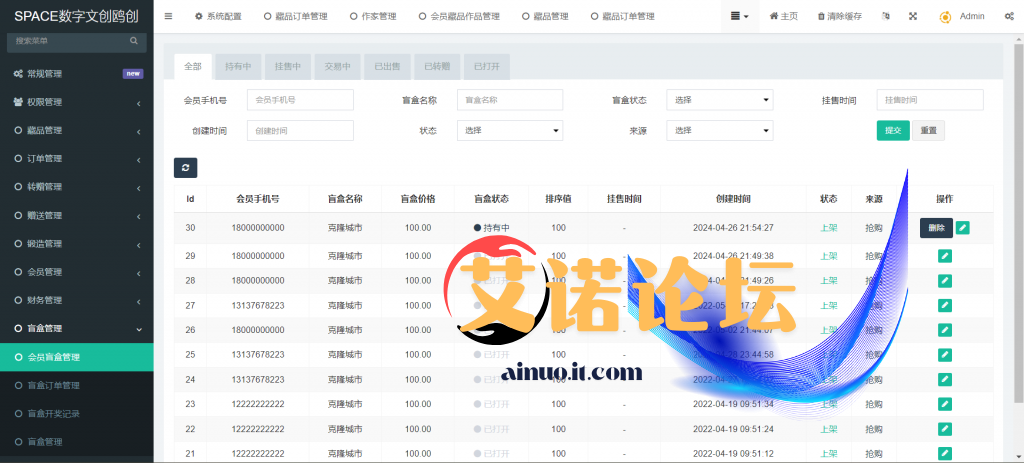Click the 排序值 column header

click(x=558, y=199)
